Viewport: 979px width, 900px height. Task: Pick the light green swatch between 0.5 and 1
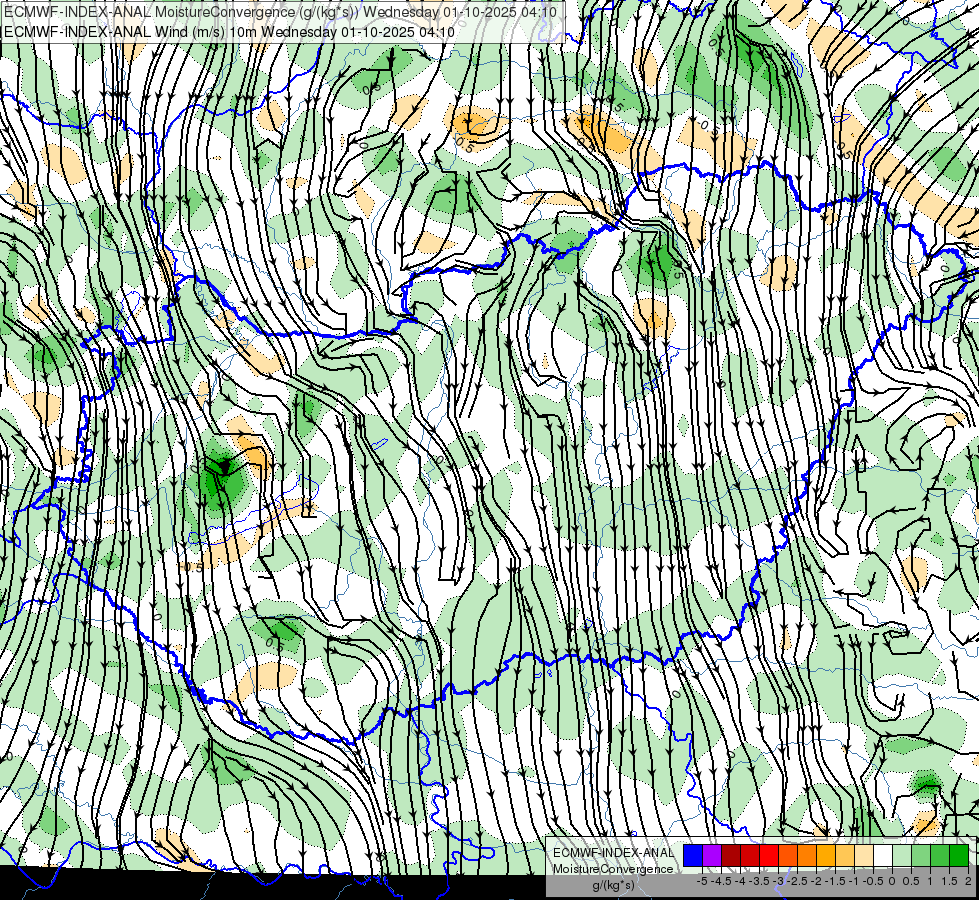coord(921,855)
